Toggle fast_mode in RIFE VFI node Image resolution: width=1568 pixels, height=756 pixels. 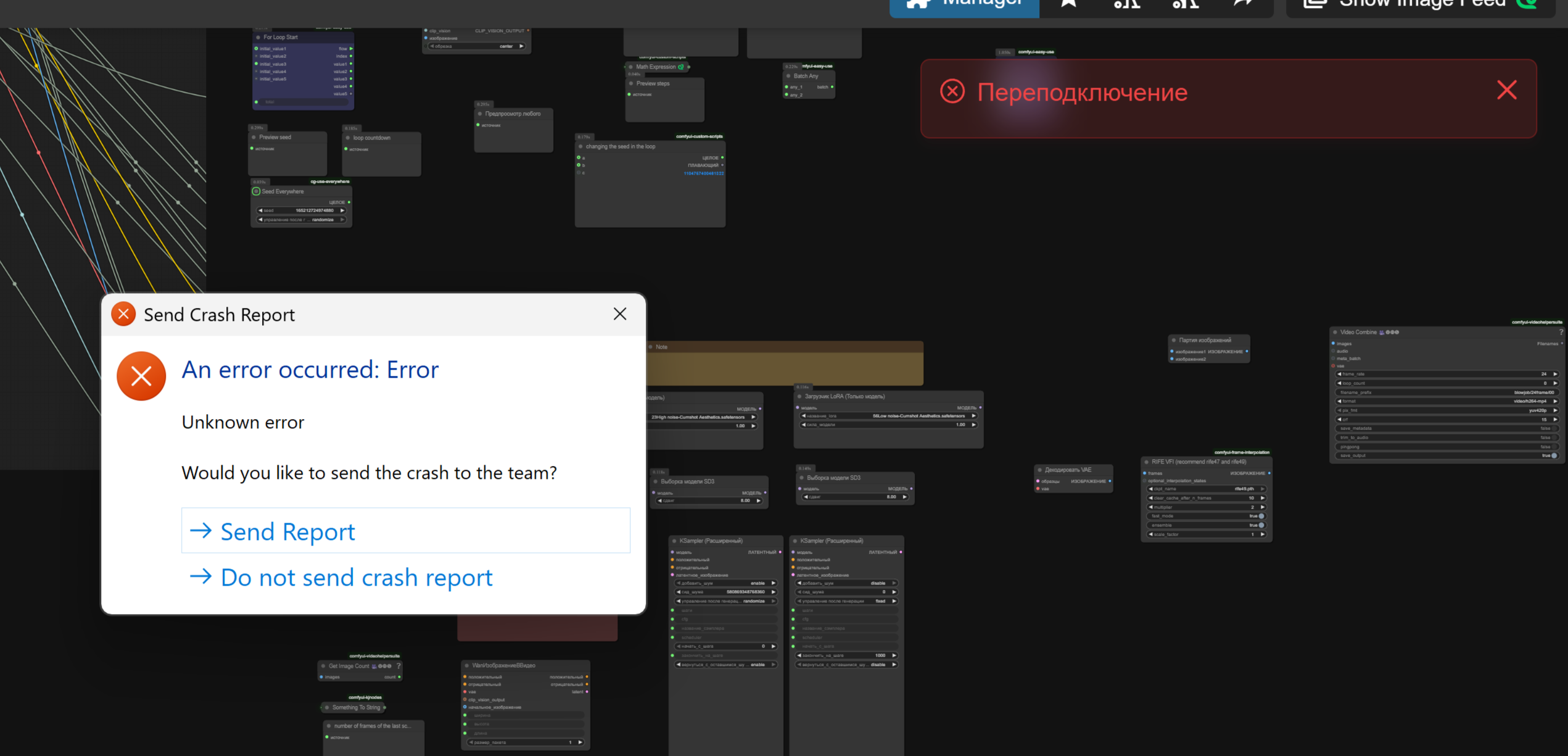(1260, 516)
